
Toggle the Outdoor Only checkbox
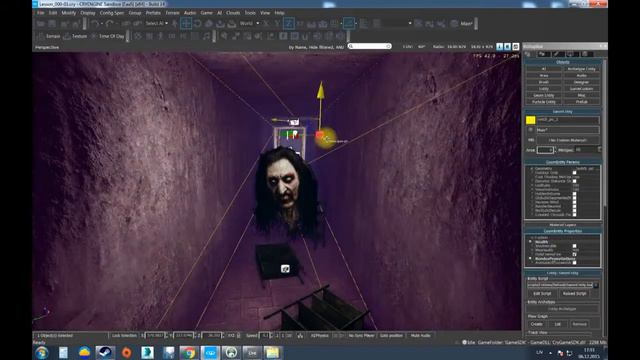(574, 173)
